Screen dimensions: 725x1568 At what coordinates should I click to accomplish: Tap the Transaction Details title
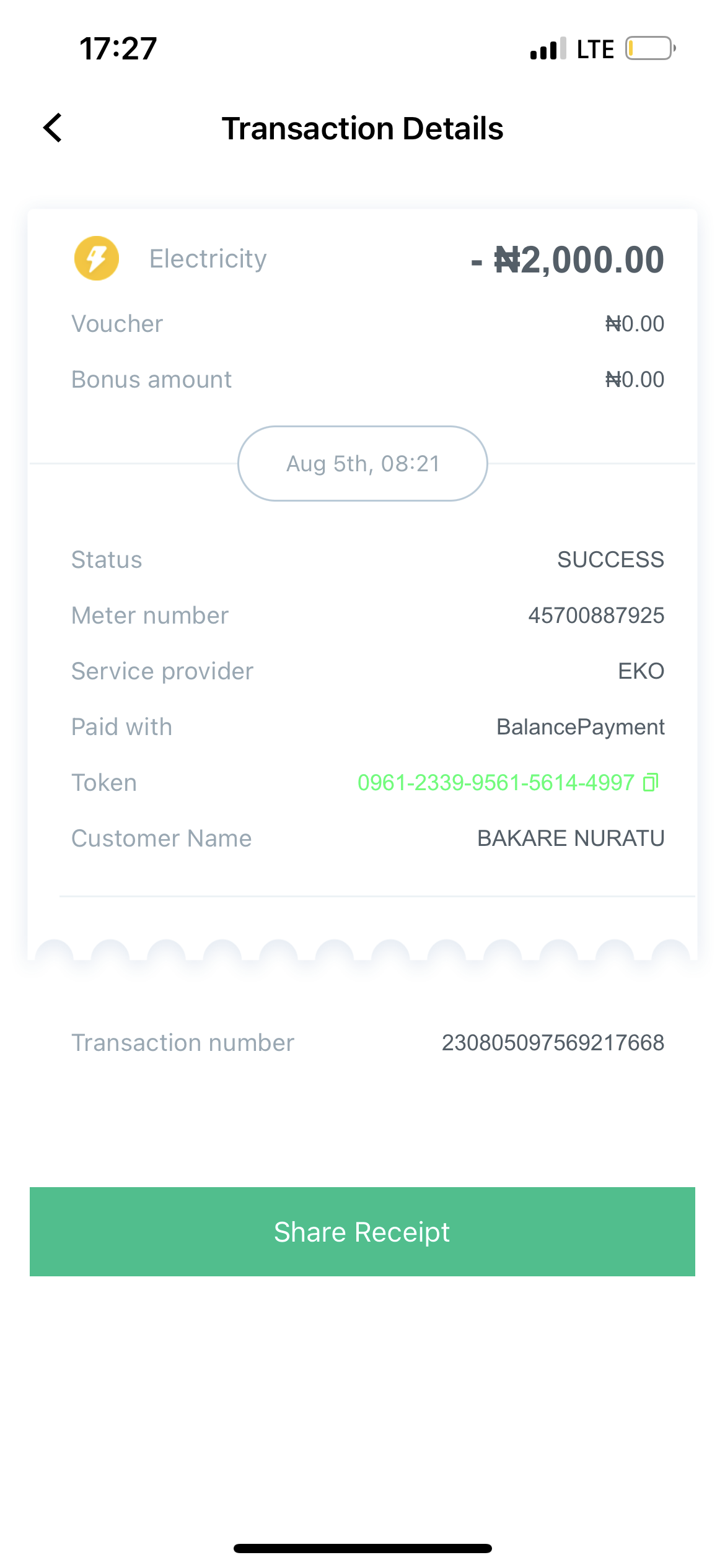click(x=362, y=129)
